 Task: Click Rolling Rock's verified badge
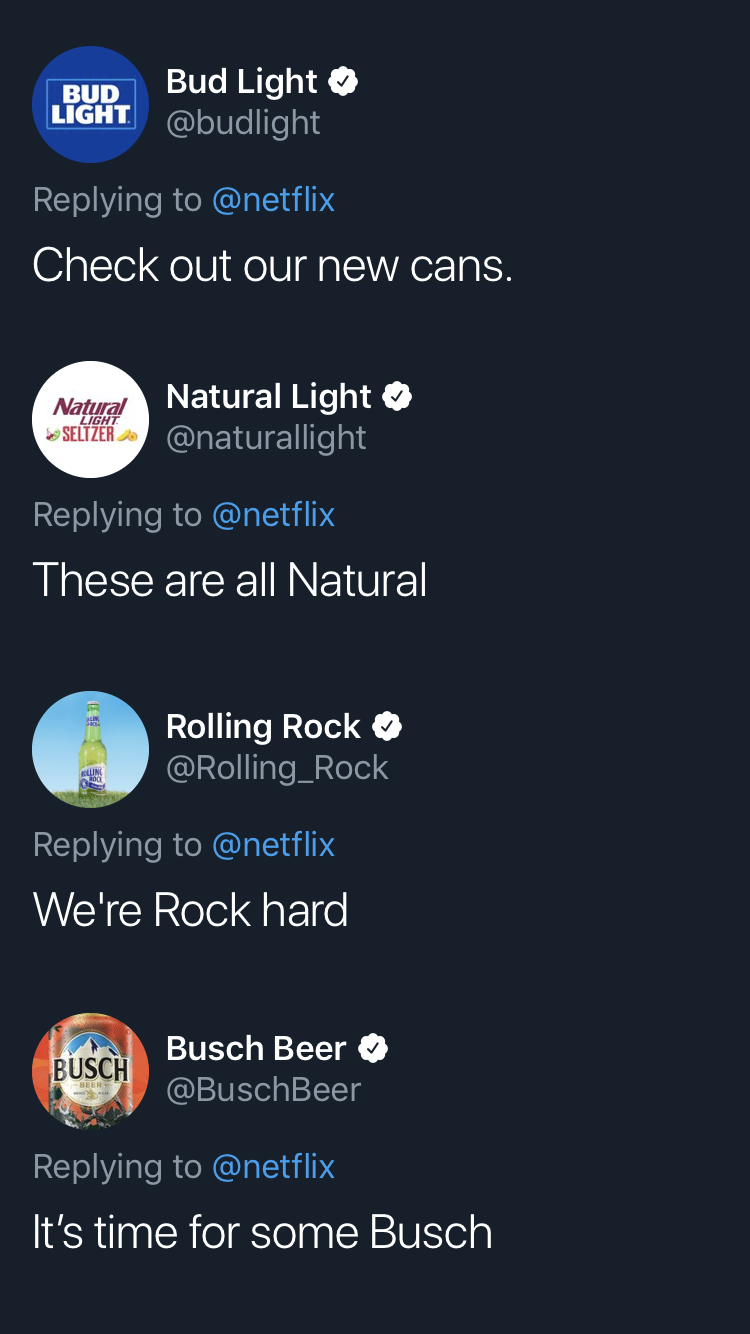(x=387, y=726)
